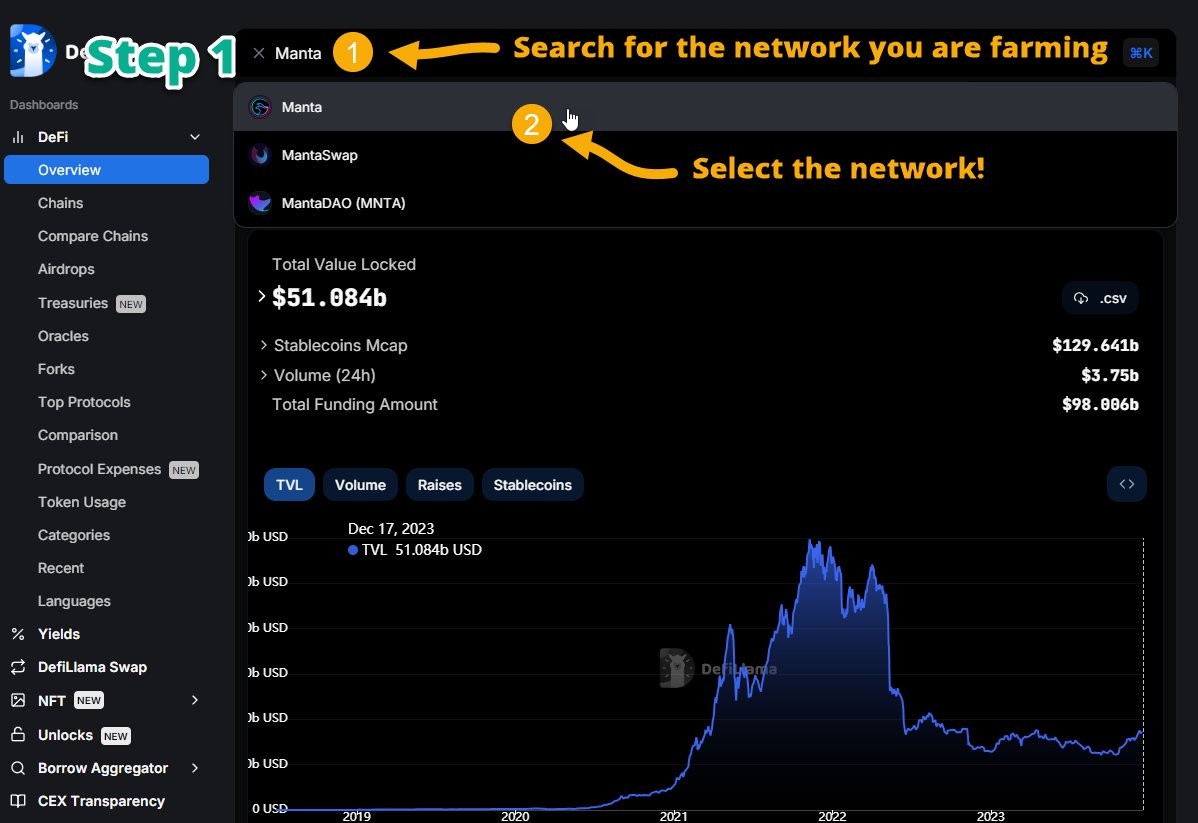Open the Languages page
Image resolution: width=1198 pixels, height=823 pixels.
[x=74, y=601]
